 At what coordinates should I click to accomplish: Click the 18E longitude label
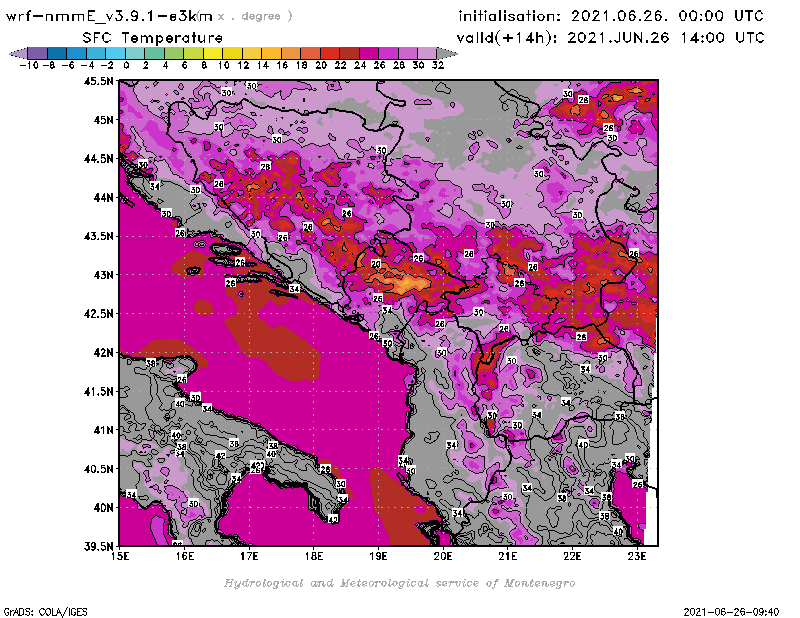[314, 556]
